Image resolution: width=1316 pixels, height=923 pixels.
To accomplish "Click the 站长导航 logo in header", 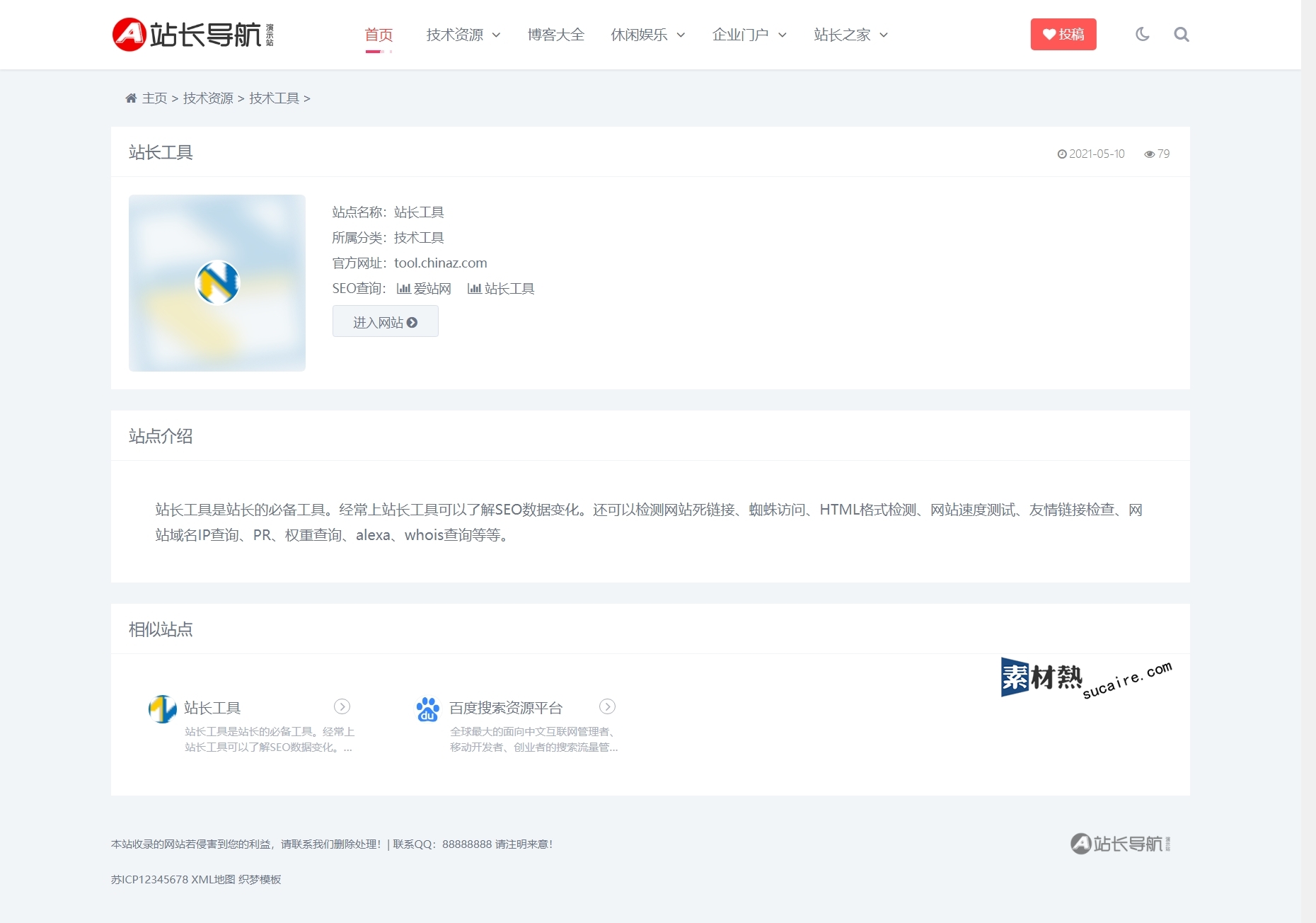I will point(192,34).
